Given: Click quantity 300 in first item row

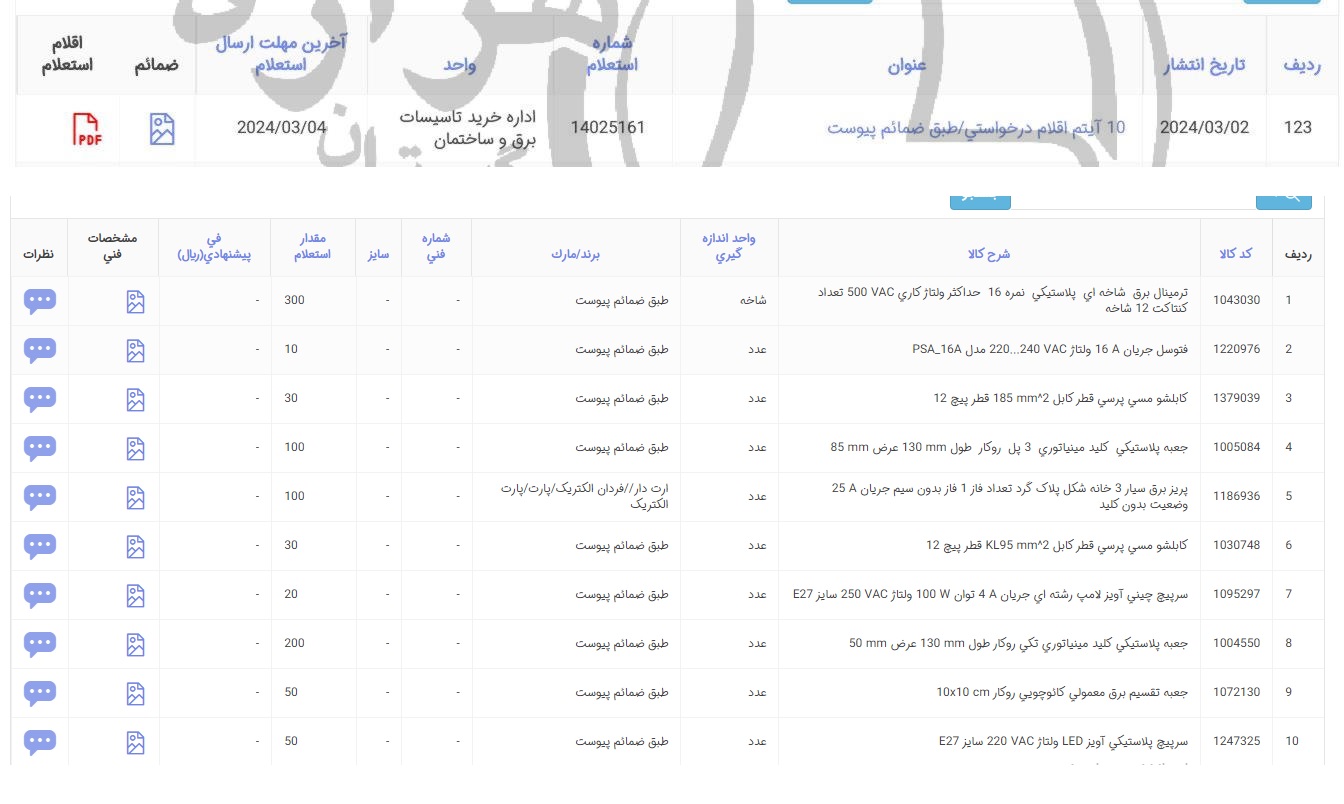Looking at the screenshot, I should 295,300.
